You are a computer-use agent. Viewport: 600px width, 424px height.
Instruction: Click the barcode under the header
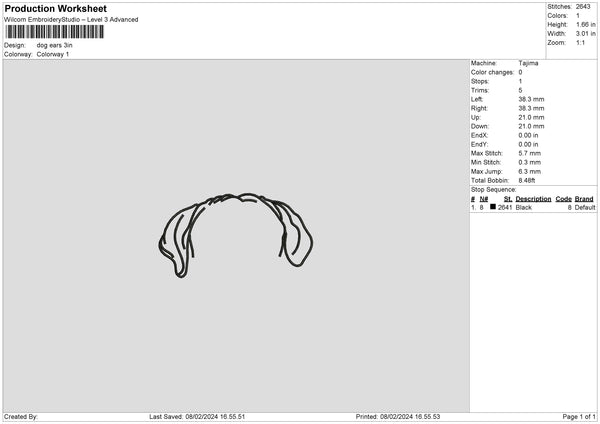(54, 32)
